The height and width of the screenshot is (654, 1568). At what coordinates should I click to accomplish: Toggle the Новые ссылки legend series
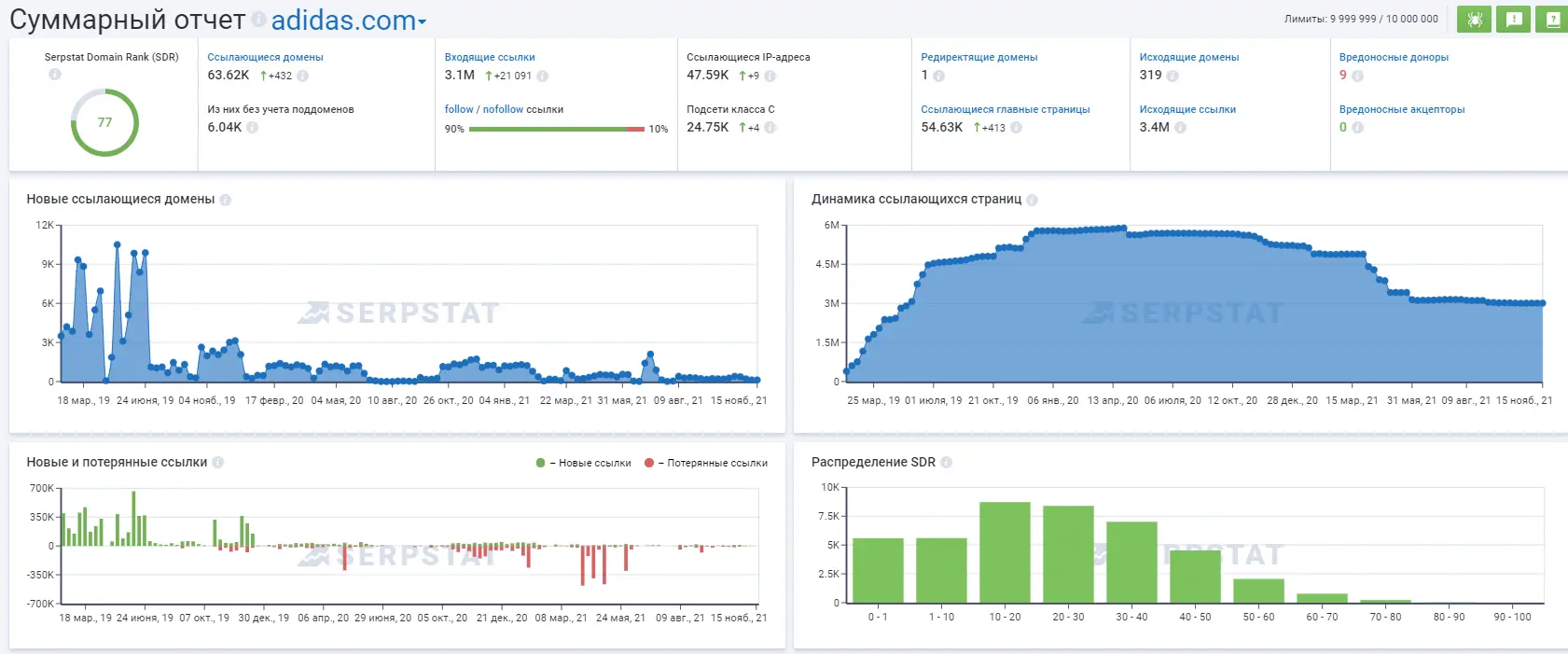584,463
